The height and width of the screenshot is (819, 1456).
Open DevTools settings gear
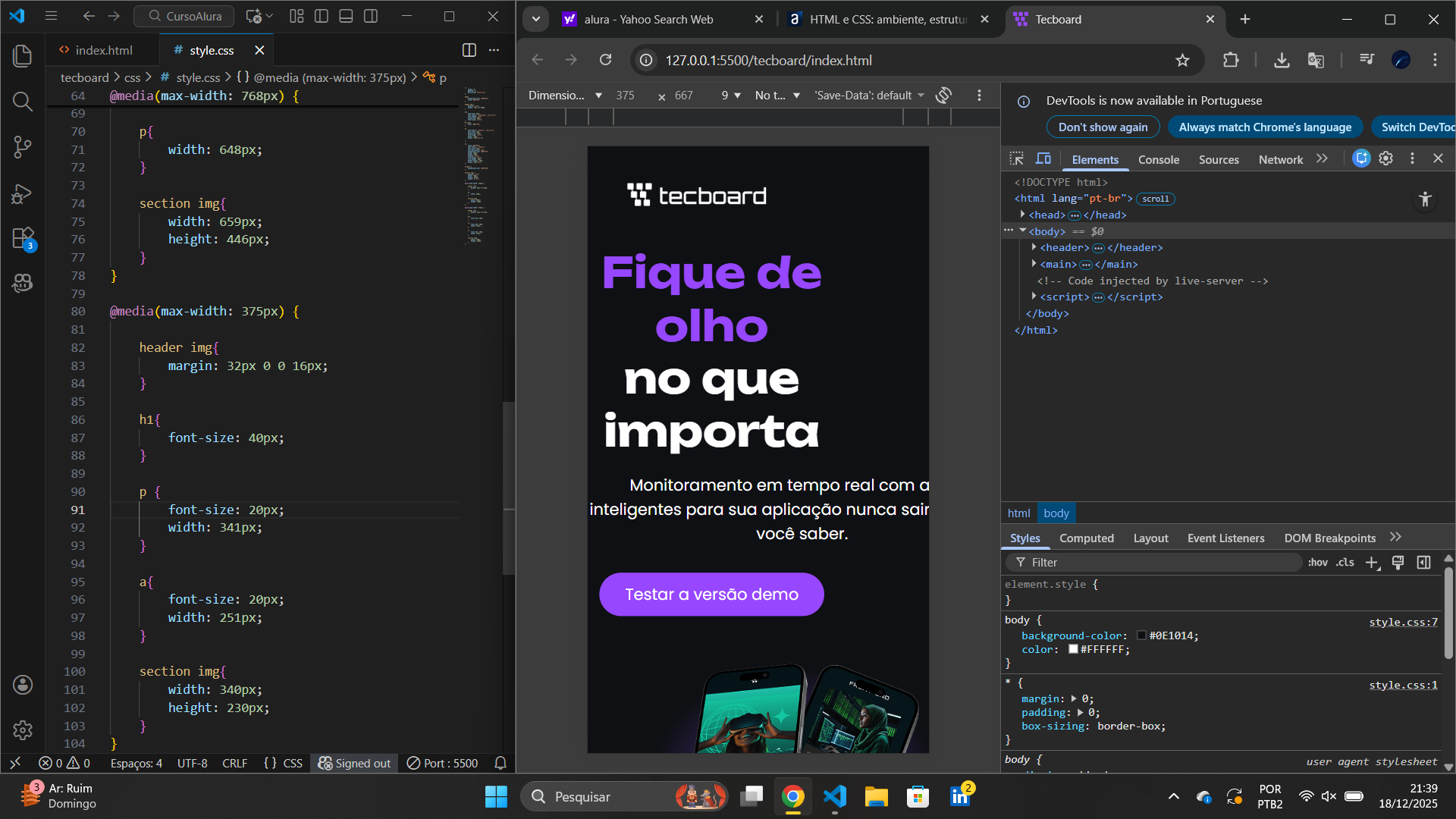pos(1386,158)
